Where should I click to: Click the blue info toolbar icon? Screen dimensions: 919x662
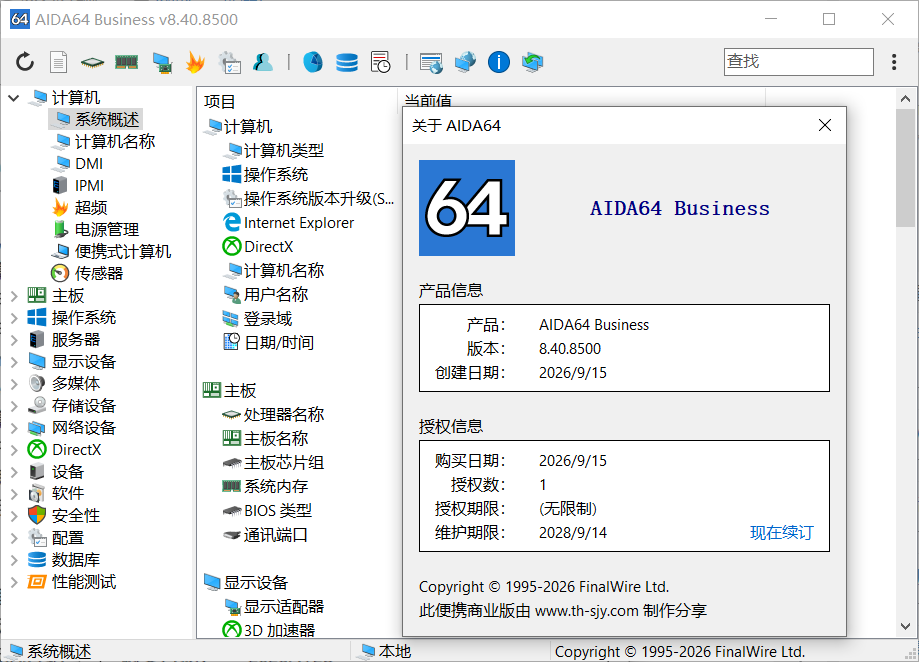[499, 62]
